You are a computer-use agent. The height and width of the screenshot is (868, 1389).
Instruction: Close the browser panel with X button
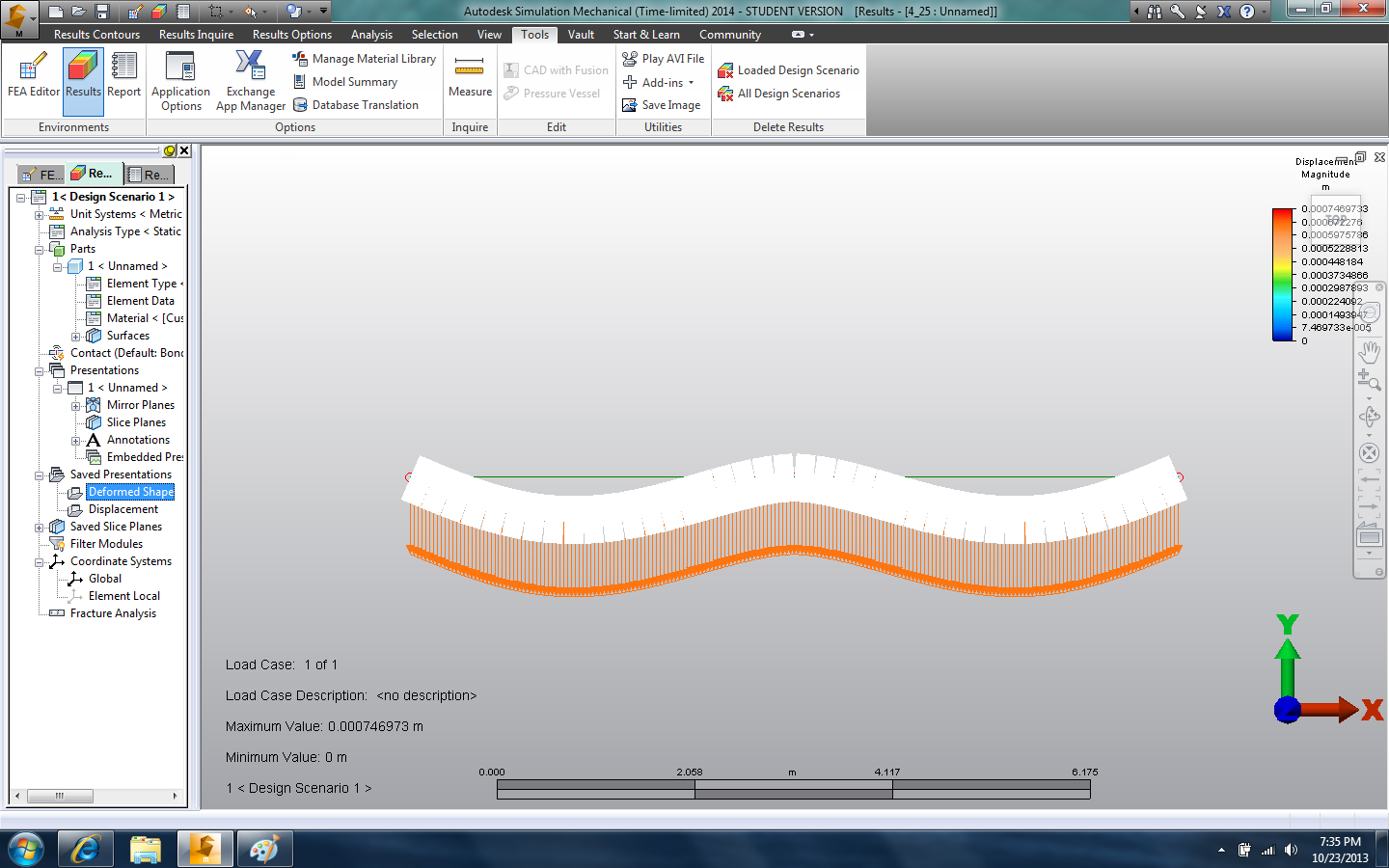point(184,150)
